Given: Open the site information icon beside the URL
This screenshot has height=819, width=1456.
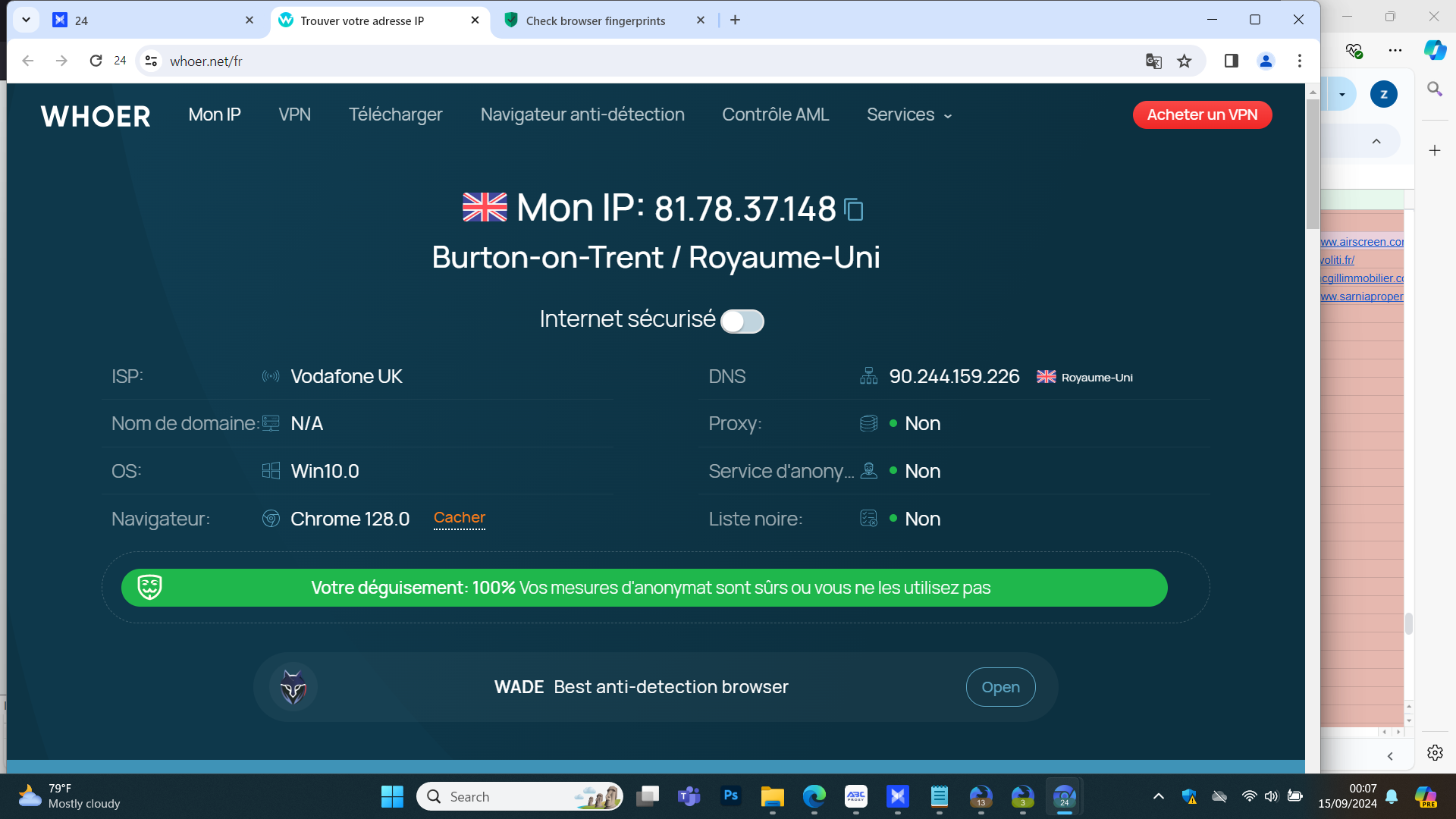Looking at the screenshot, I should [152, 61].
